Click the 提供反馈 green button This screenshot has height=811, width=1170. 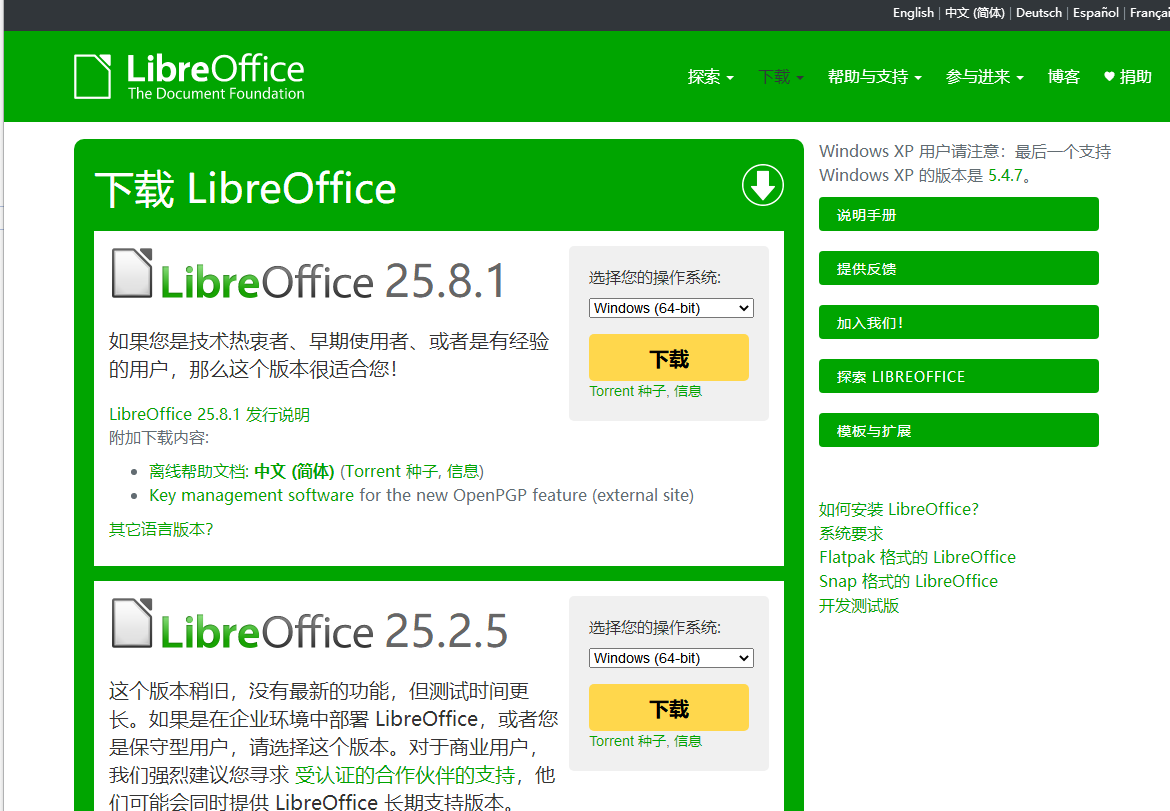click(958, 268)
